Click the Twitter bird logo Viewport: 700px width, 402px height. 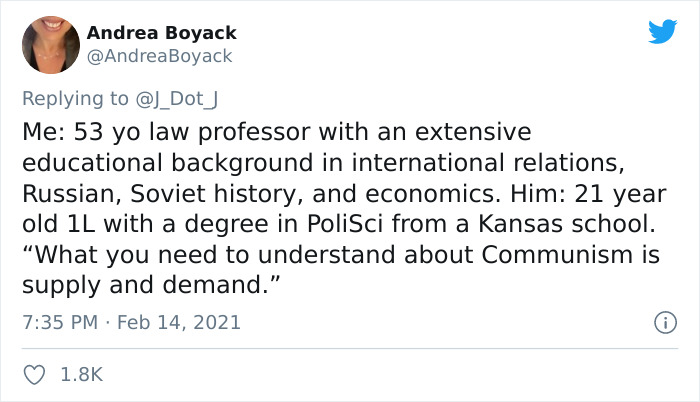coord(662,31)
